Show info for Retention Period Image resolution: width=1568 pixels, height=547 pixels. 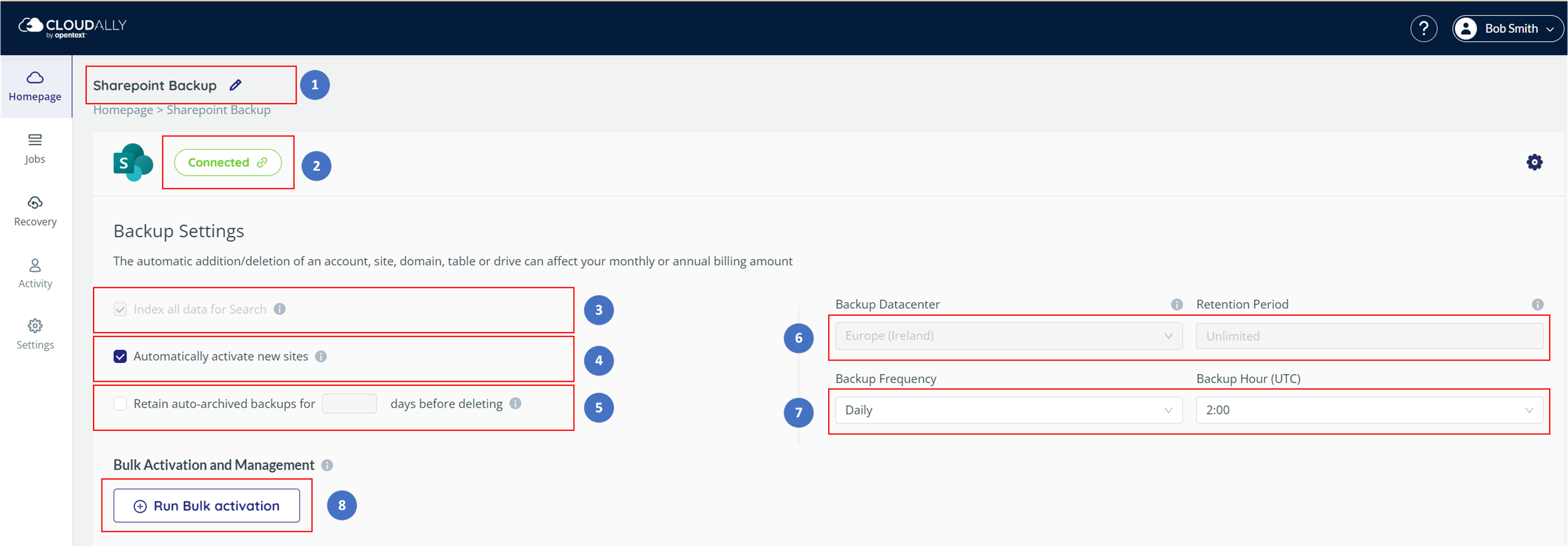(1538, 304)
